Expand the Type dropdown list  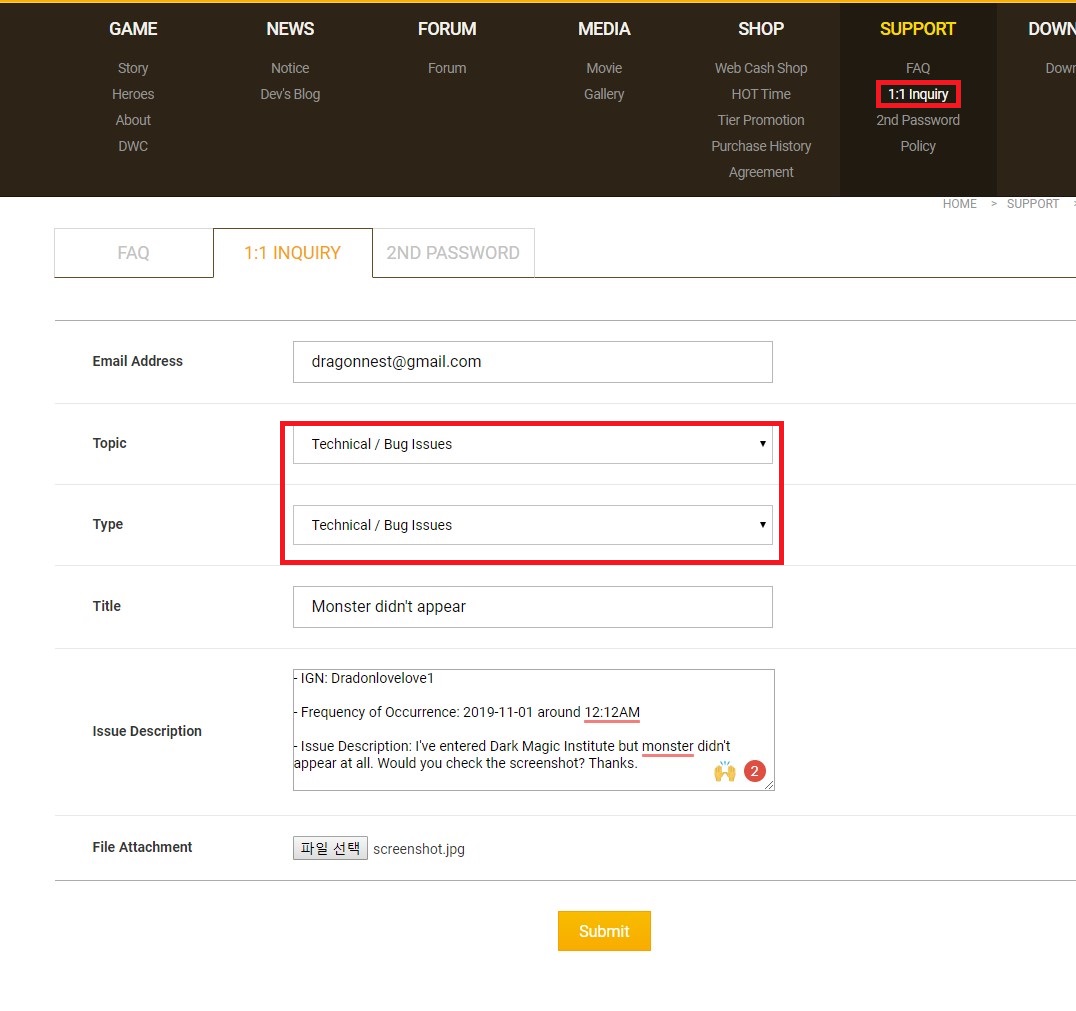pyautogui.click(x=532, y=525)
